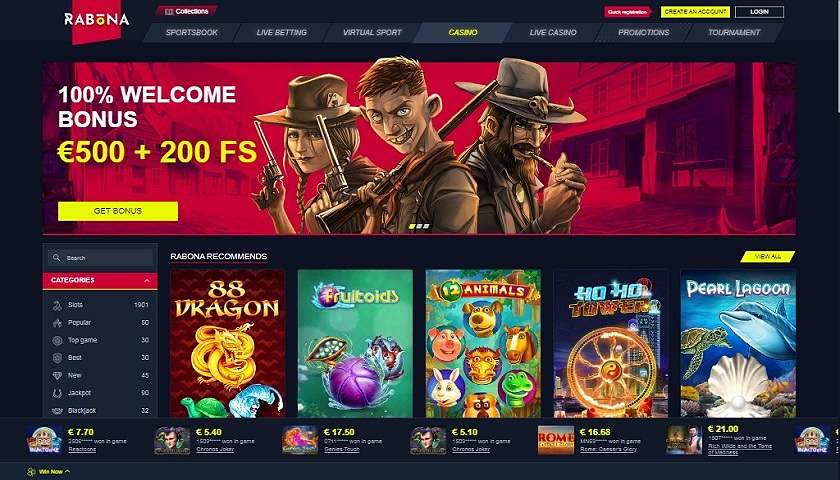The height and width of the screenshot is (480, 840).
Task: Expand the Win Now bar arrow
Action: [x=68, y=471]
